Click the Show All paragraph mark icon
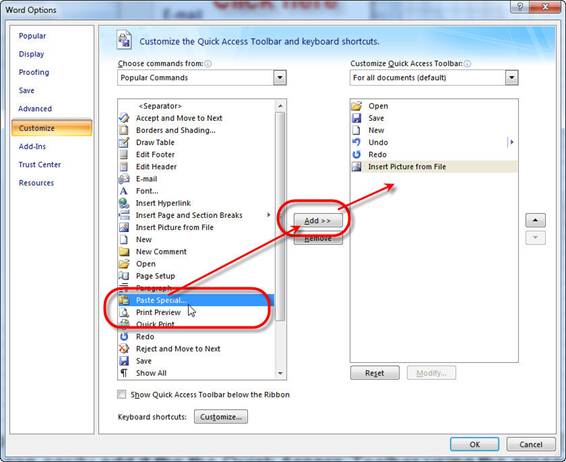Viewport: 566px width, 462px height. coord(124,373)
